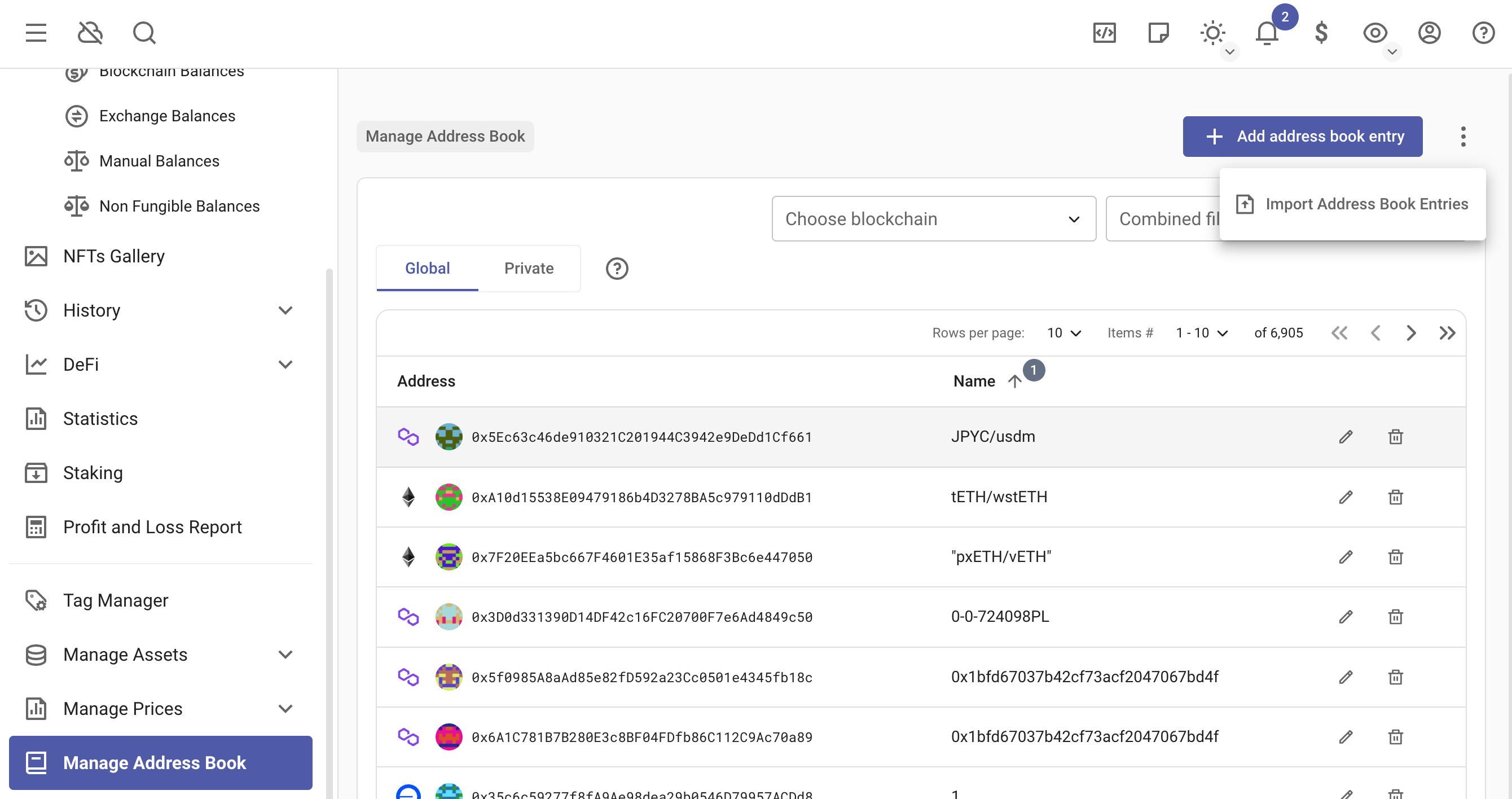Edit the "pxETH/vETH" entry

tap(1346, 556)
